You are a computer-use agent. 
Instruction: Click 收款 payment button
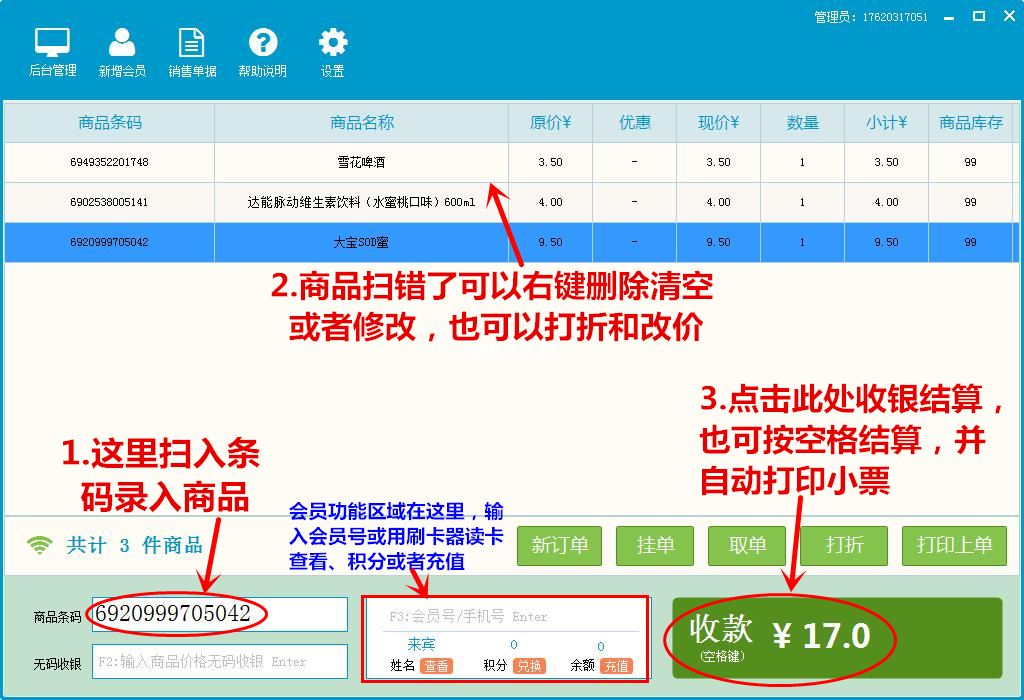[837, 638]
